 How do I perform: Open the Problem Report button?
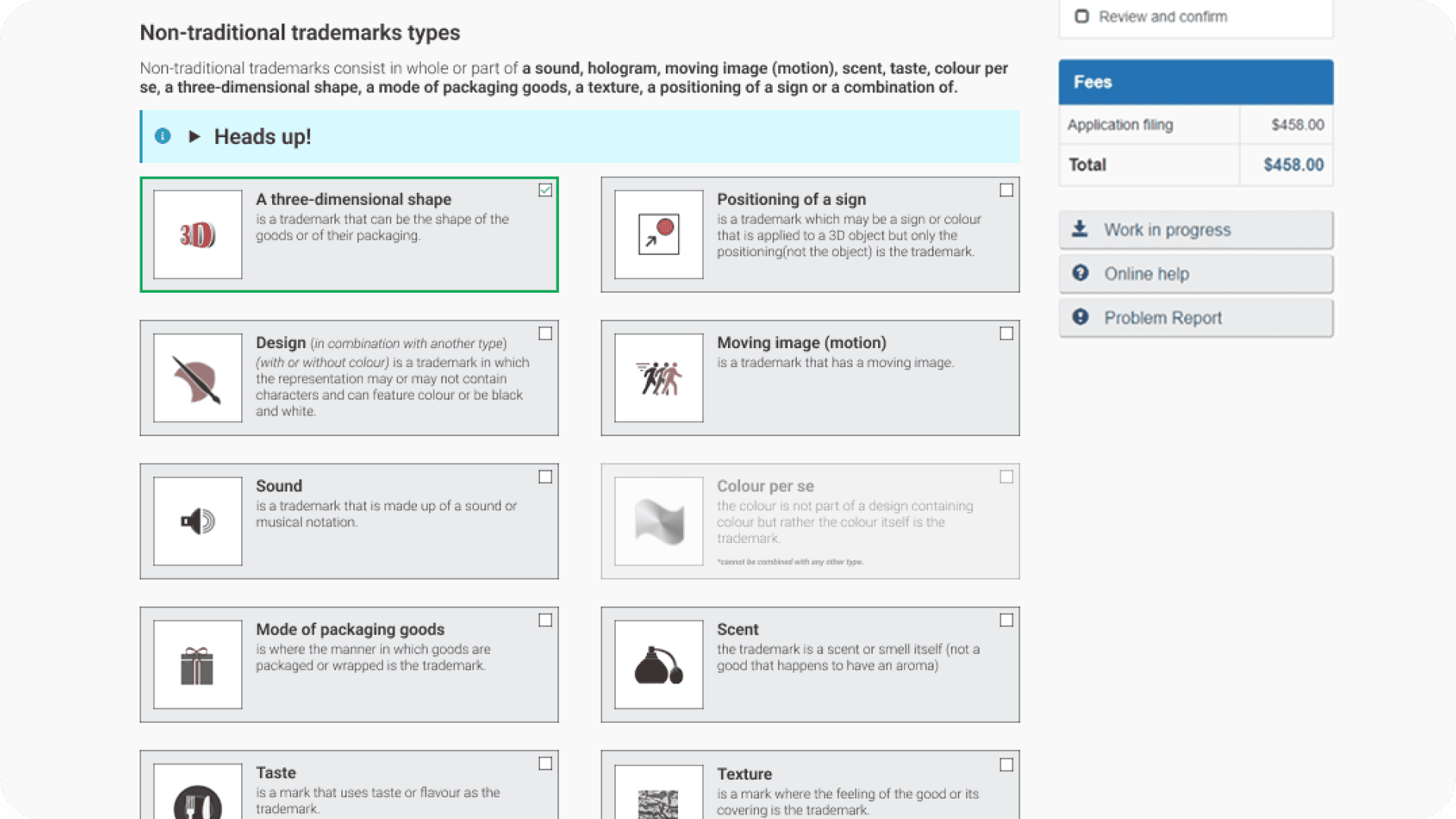[1196, 318]
